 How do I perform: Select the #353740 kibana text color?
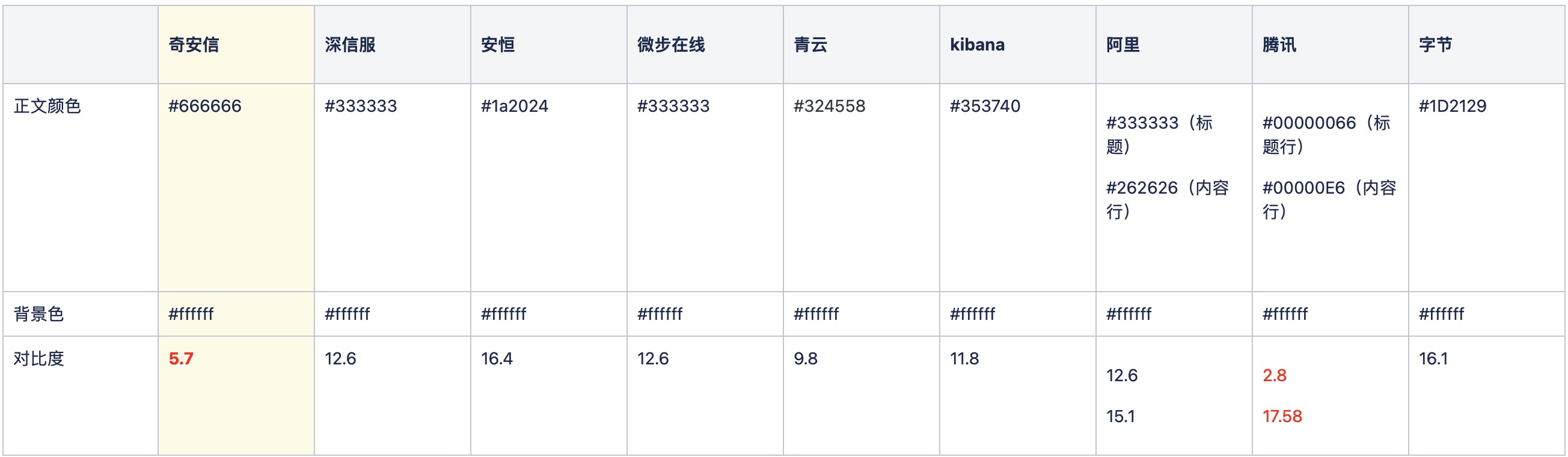pyautogui.click(x=985, y=106)
